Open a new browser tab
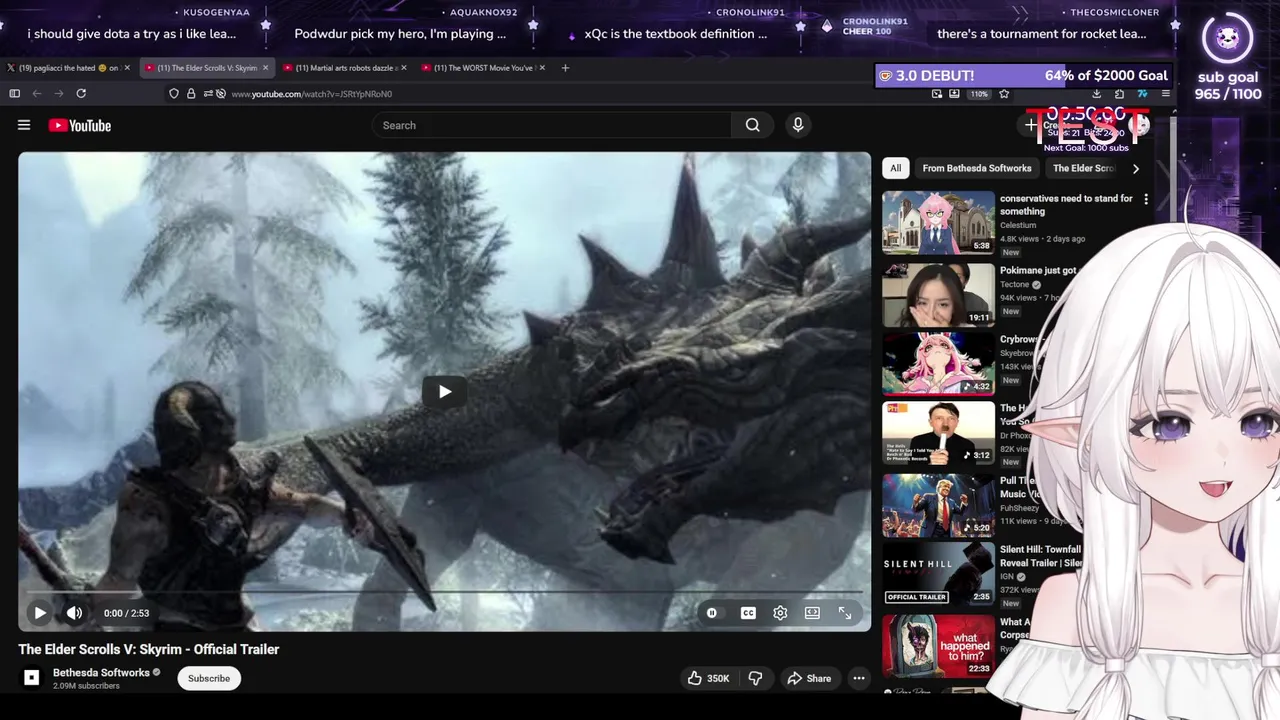 click(x=565, y=68)
